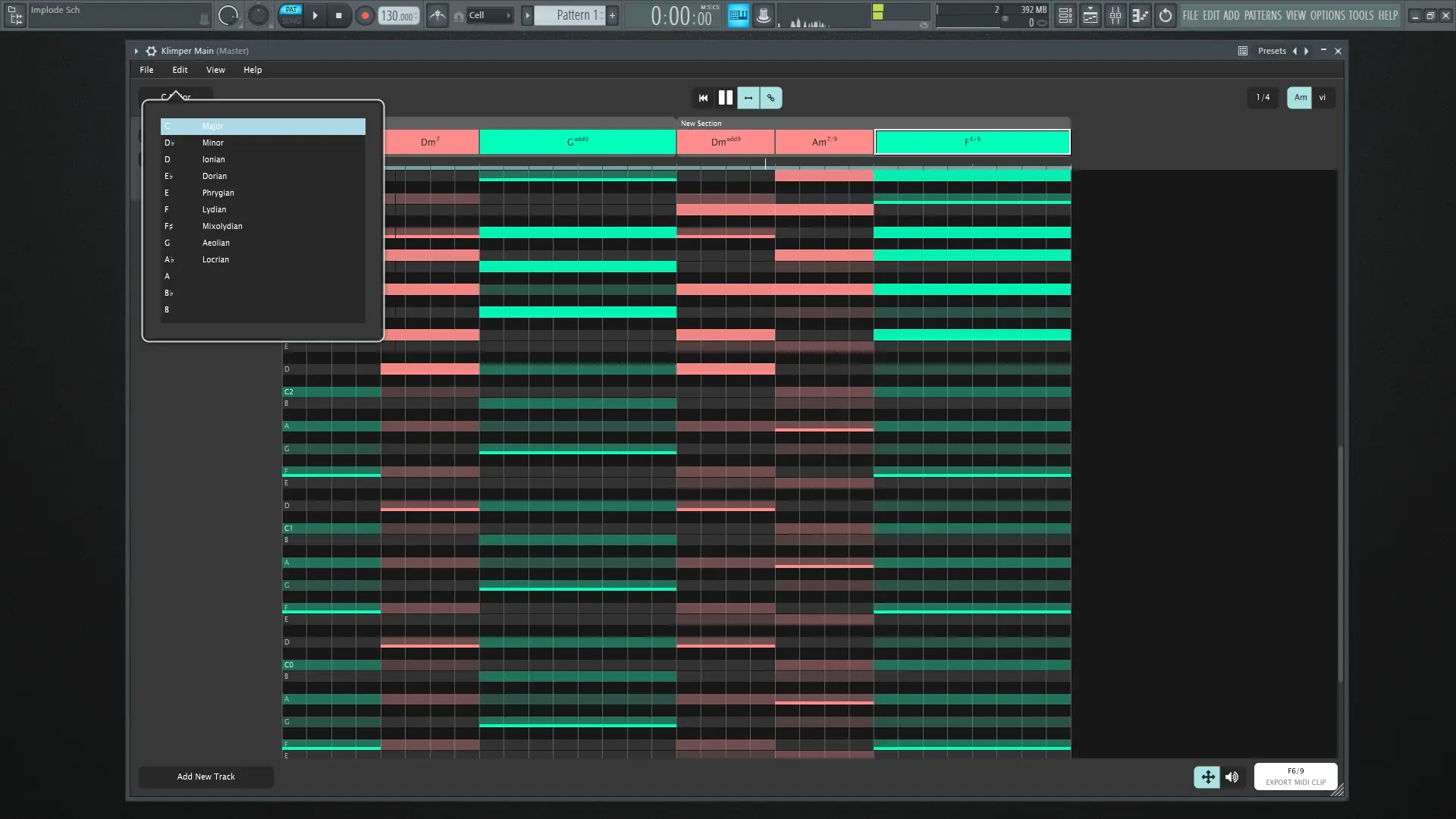
Task: Click the chain link icon button
Action: click(770, 98)
